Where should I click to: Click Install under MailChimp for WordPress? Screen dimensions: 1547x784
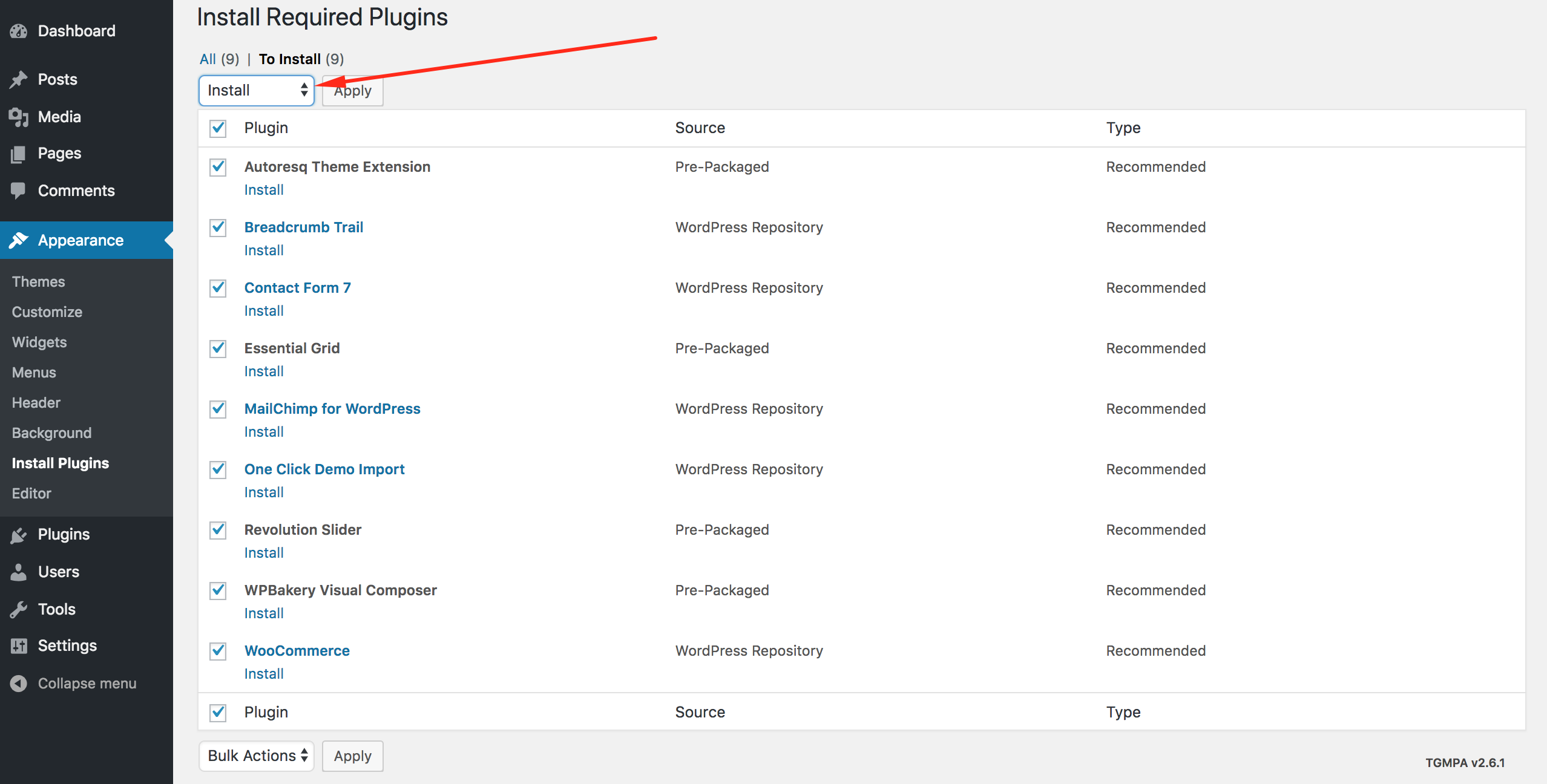(264, 432)
